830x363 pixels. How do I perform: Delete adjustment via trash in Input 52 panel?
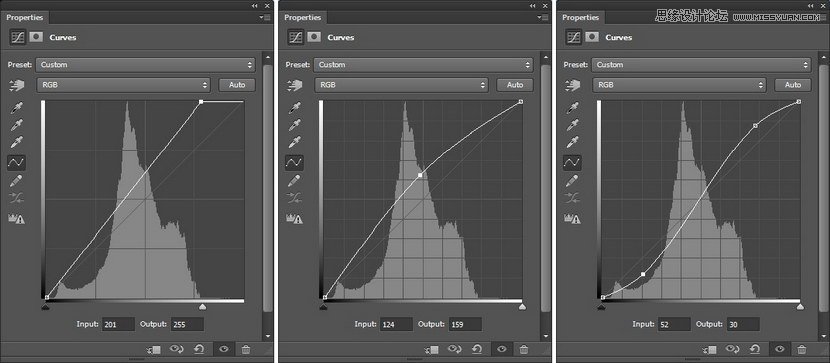point(801,349)
